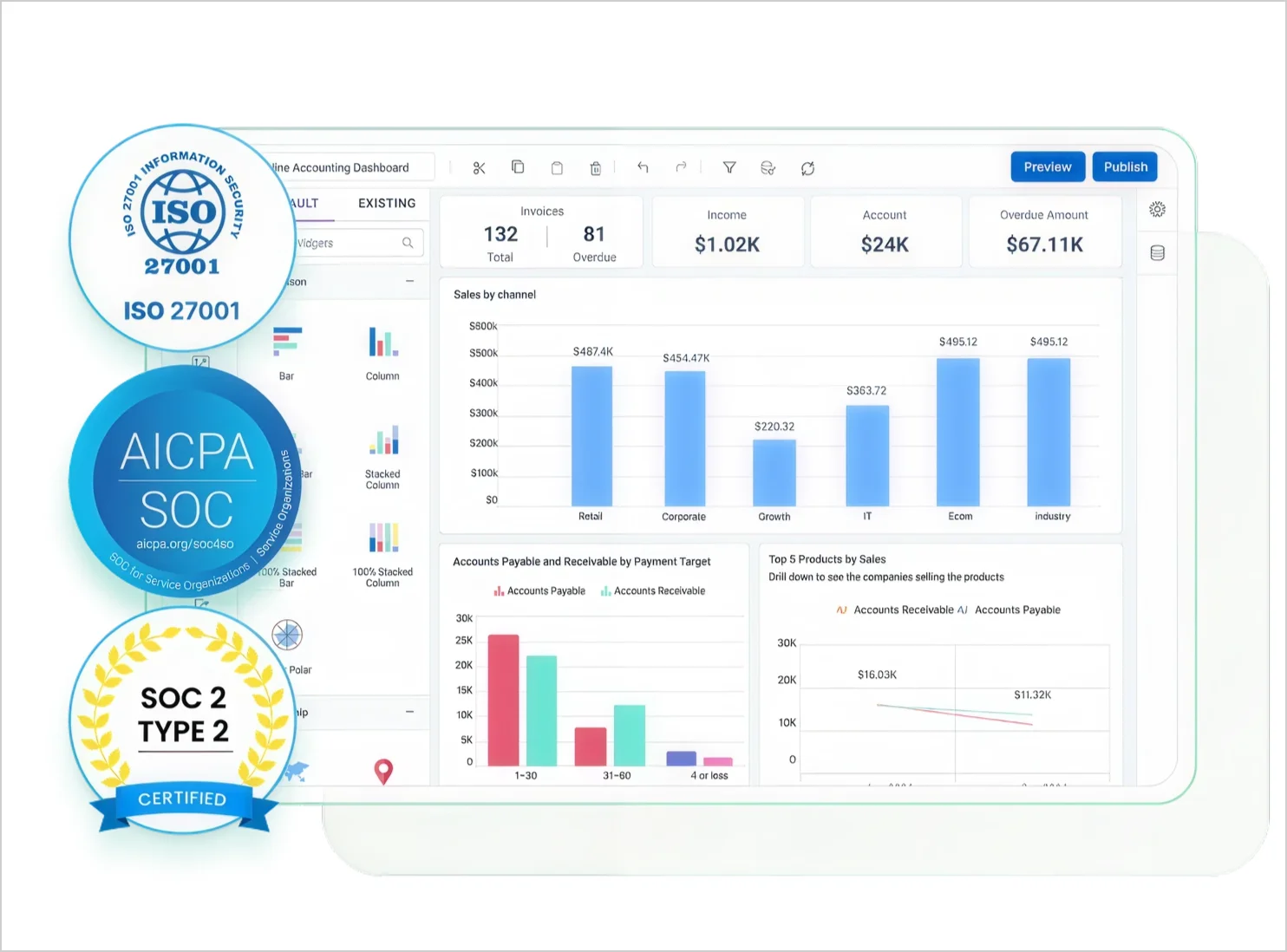The width and height of the screenshot is (1287, 952).
Task: Select the Paste toolbar icon
Action: [x=557, y=167]
